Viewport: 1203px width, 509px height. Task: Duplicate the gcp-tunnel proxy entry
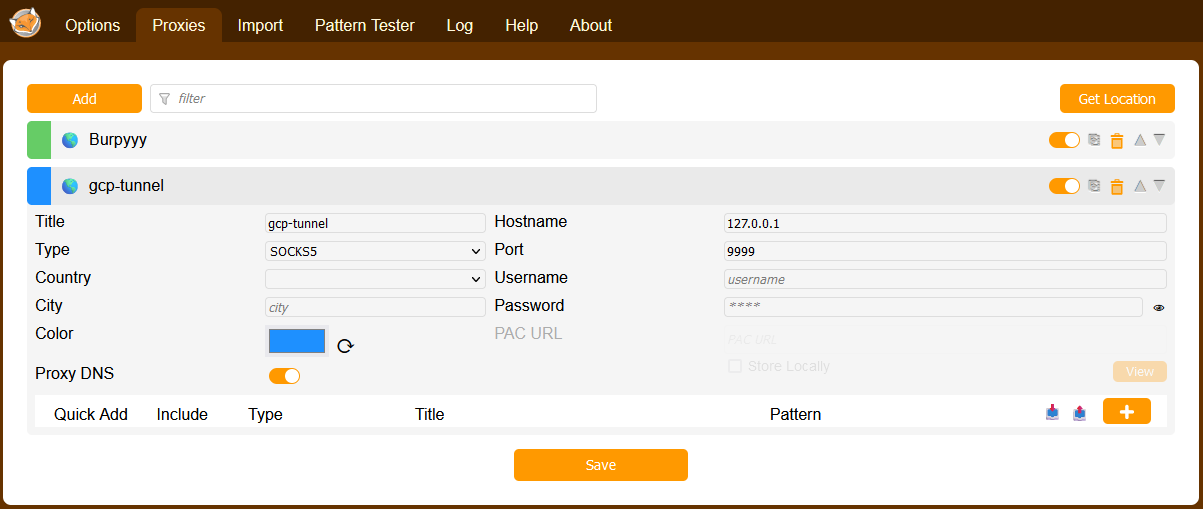1095,186
